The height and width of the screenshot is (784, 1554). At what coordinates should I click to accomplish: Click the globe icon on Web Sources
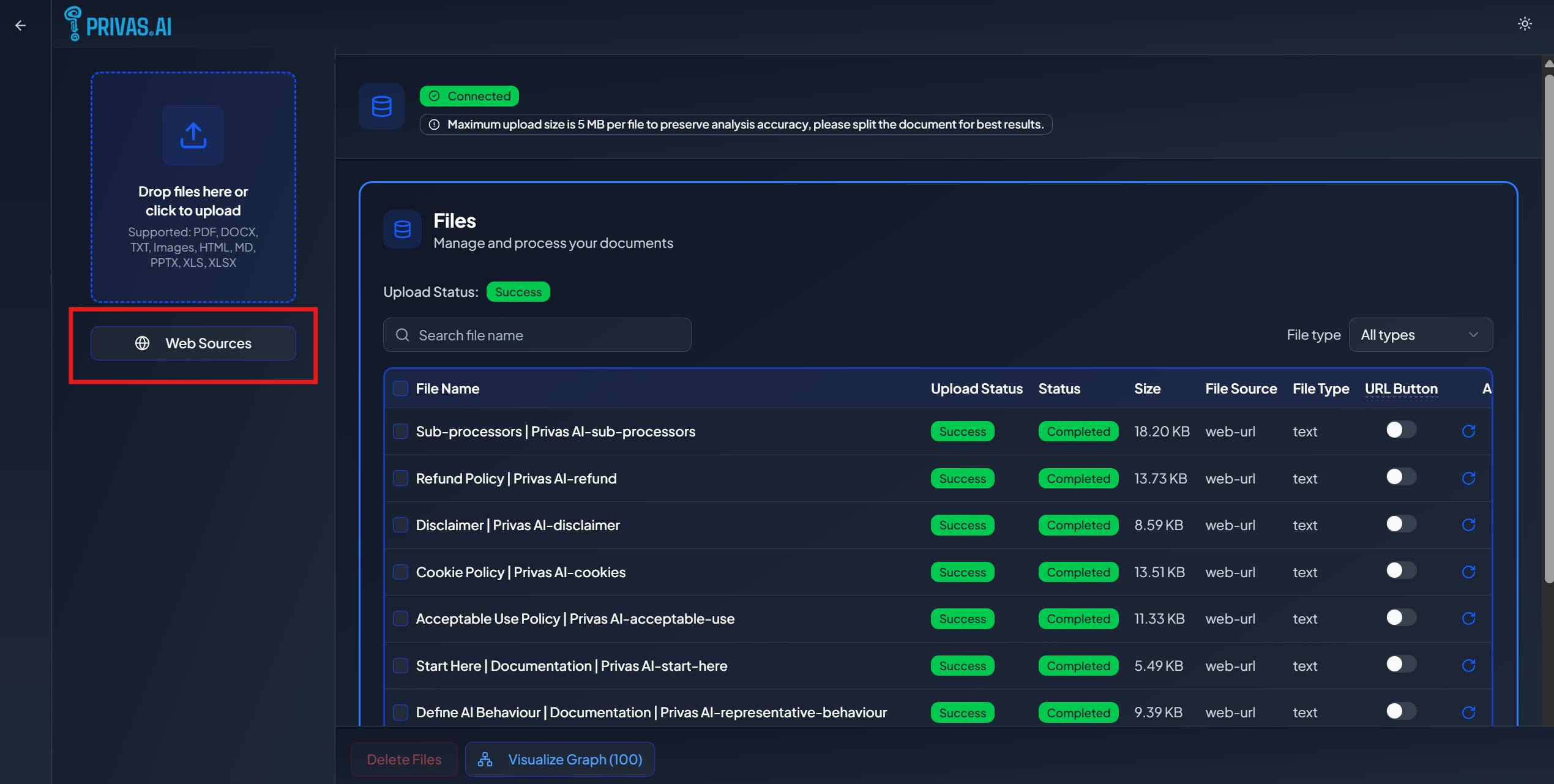pyautogui.click(x=142, y=343)
